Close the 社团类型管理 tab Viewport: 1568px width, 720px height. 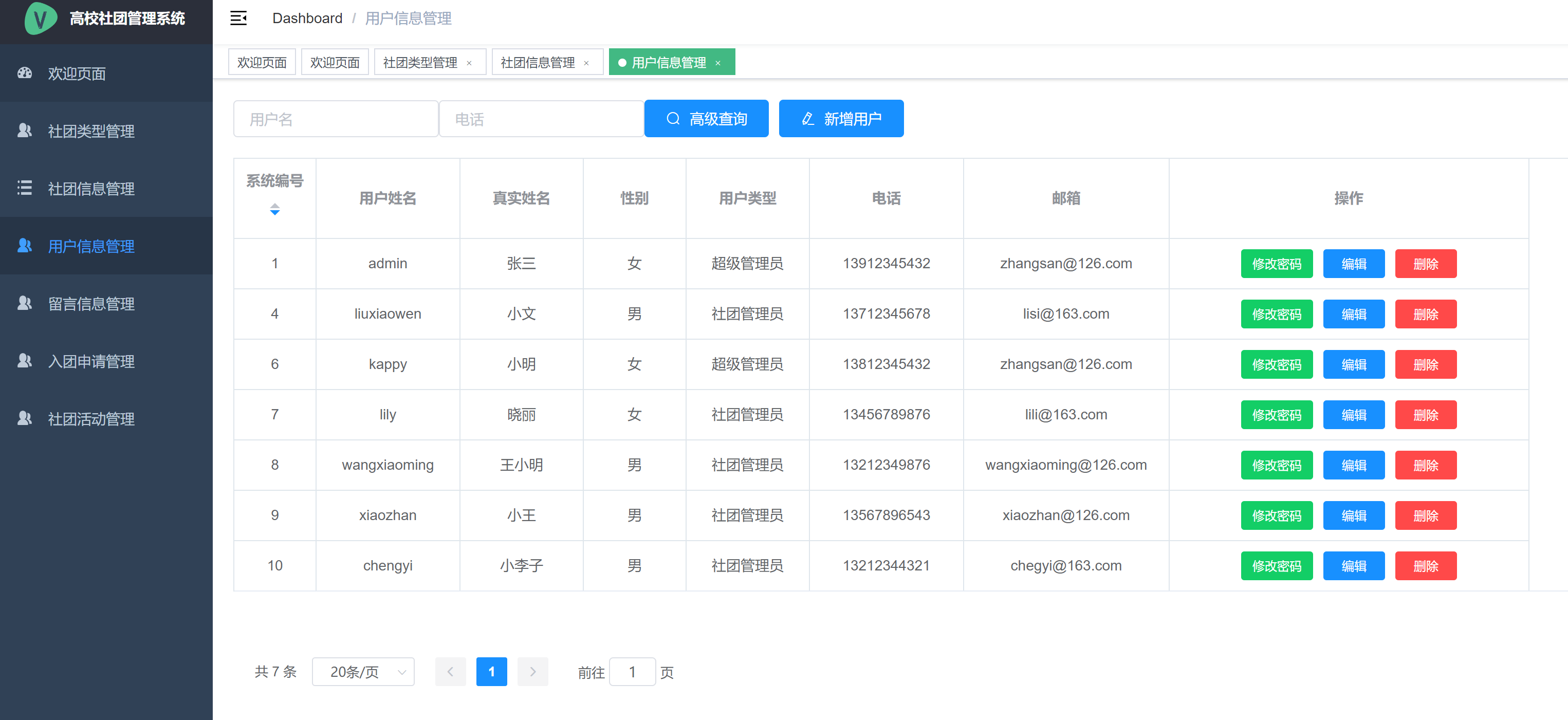coord(469,62)
